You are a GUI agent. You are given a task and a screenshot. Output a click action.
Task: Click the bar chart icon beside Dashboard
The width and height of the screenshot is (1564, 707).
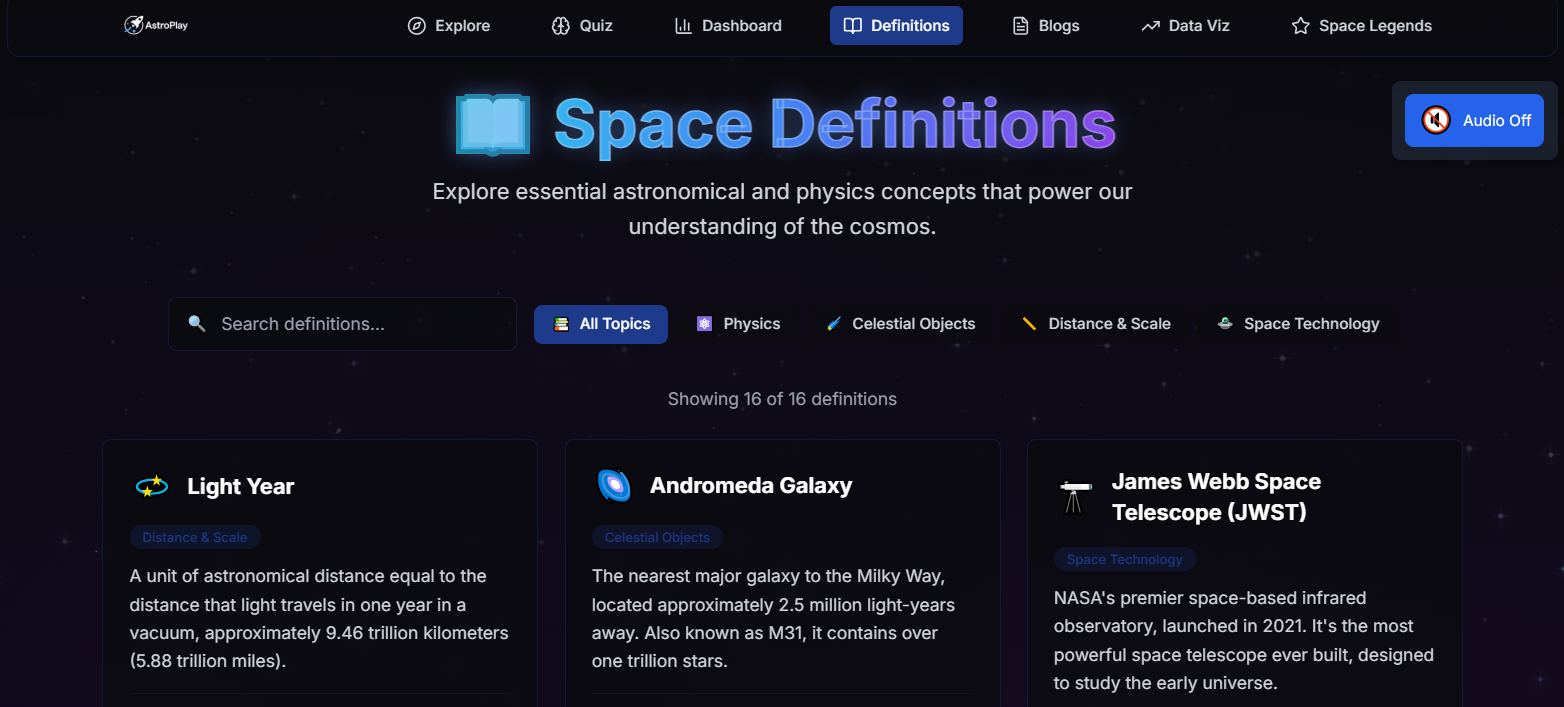[683, 26]
